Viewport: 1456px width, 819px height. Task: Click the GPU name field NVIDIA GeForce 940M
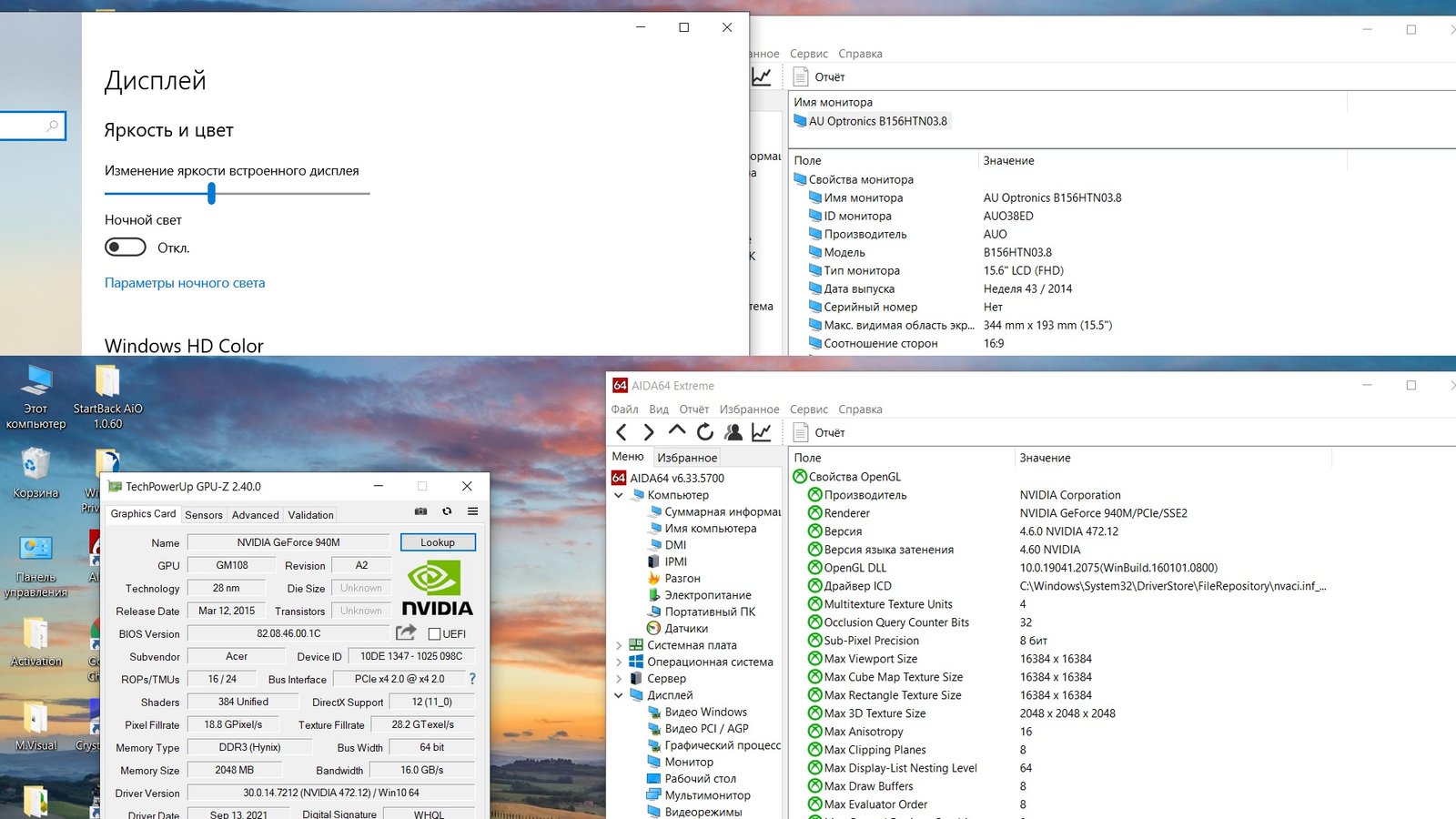pos(288,542)
